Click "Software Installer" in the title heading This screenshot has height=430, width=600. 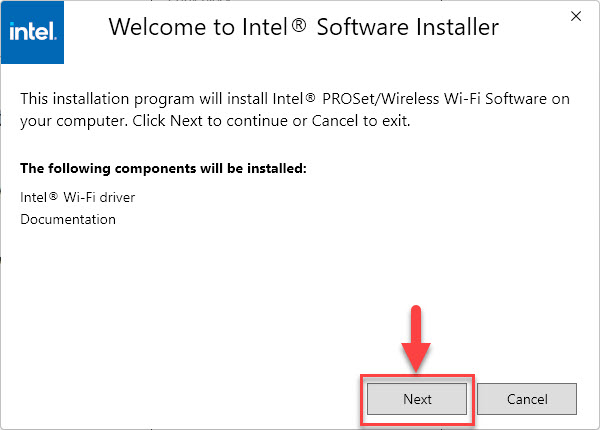[x=408, y=27]
